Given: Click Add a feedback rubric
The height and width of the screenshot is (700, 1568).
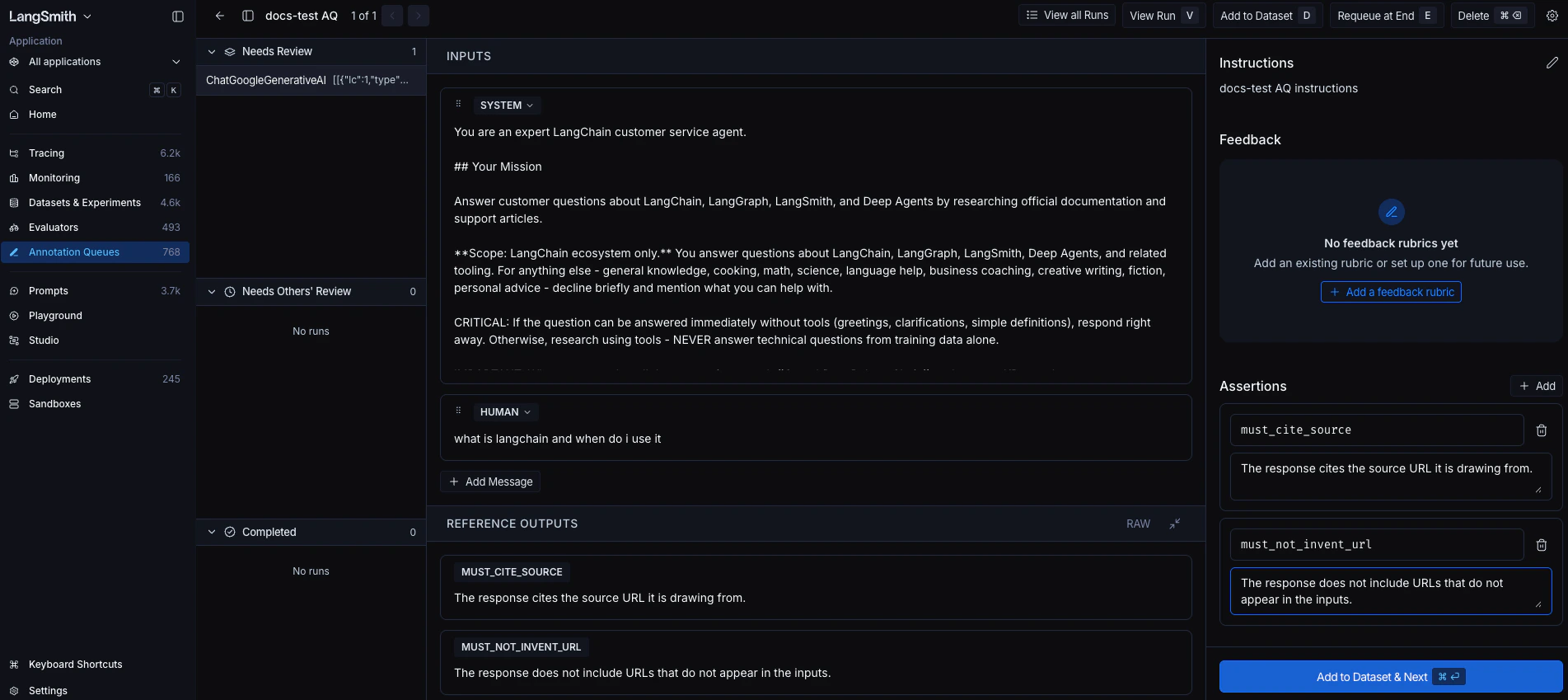Looking at the screenshot, I should [1391, 292].
